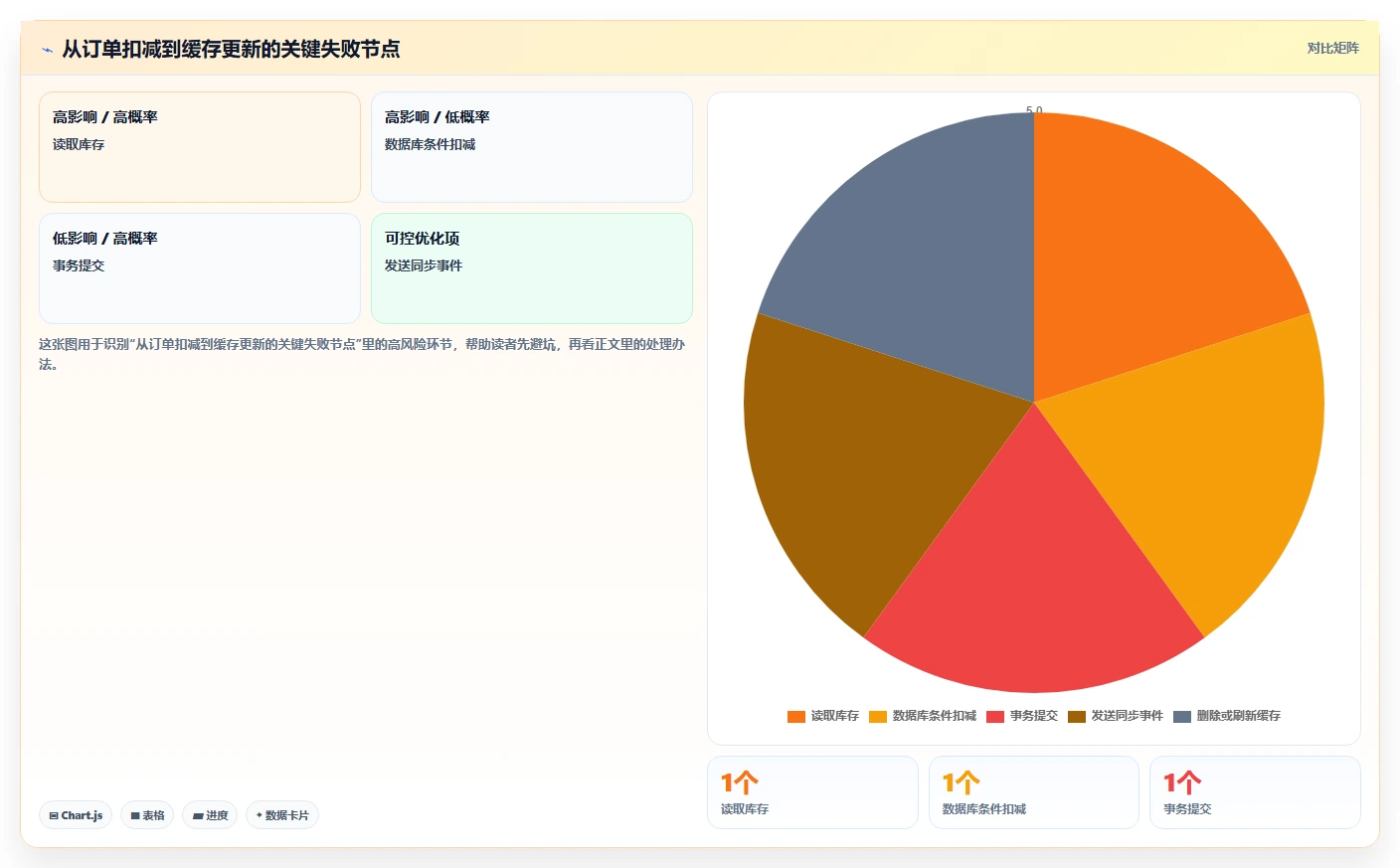Select the 低影响 / 高概率 card
Image resolution: width=1400 pixels, height=868 pixels.
point(200,268)
